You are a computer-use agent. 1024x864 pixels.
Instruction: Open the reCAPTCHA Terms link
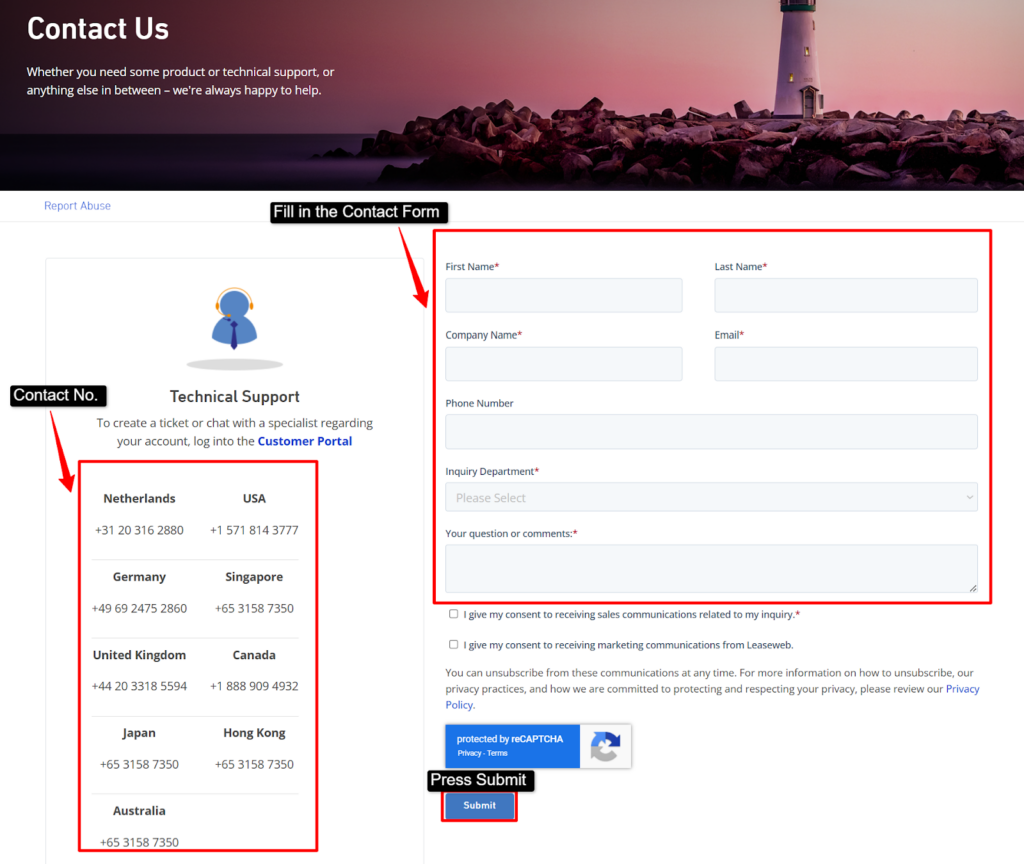point(497,753)
